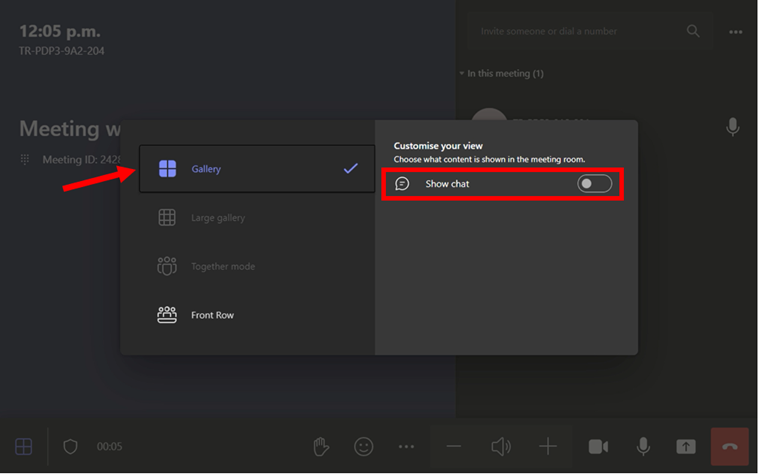
Task: Increase volume with the plus button
Action: pyautogui.click(x=547, y=446)
